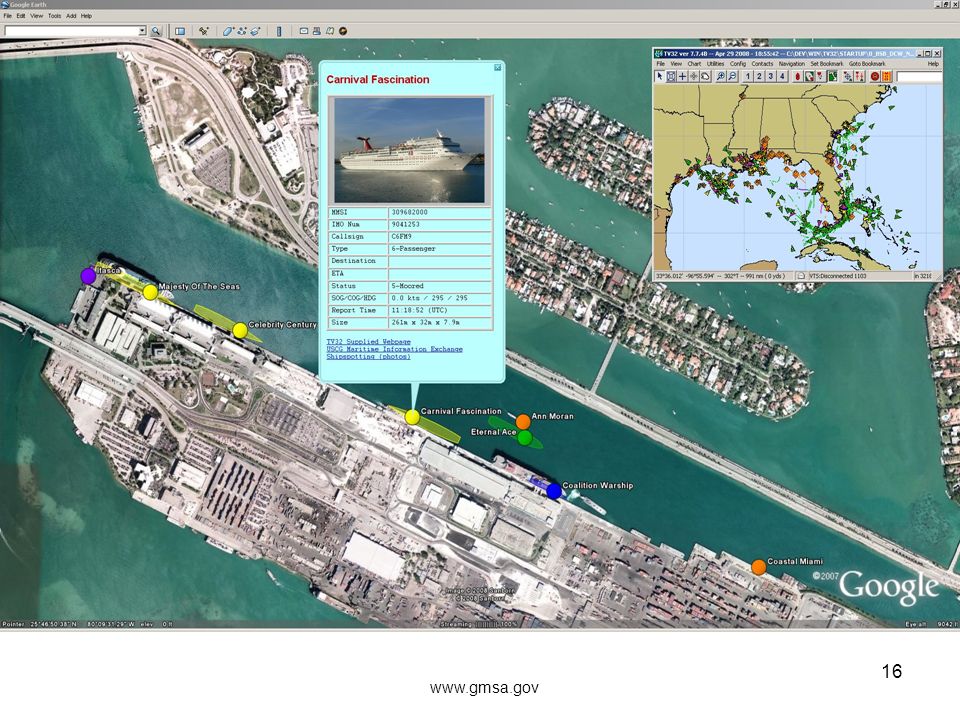Click the TV32 red drop marker icon
The image size is (960, 720).
pos(797,76)
